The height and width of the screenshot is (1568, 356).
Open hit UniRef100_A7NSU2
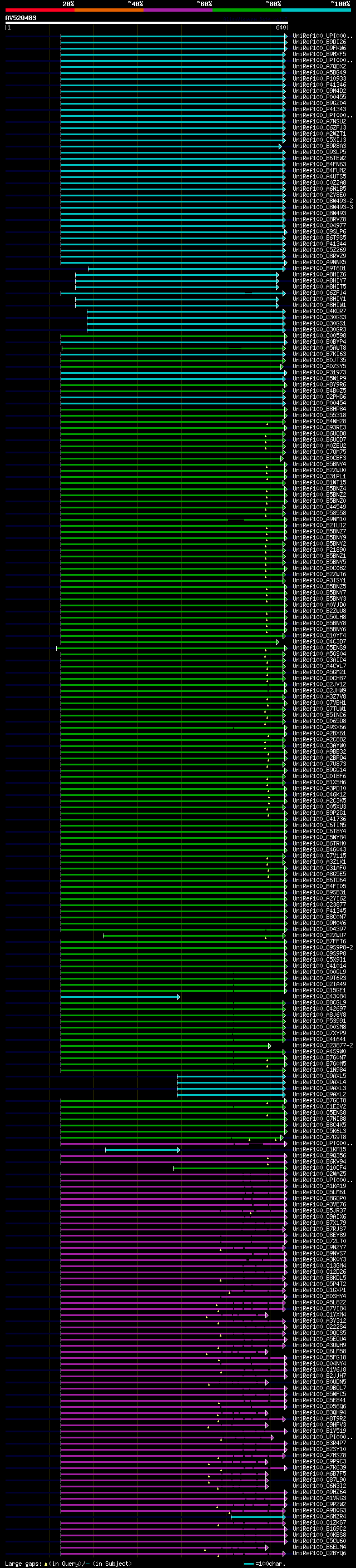pyautogui.click(x=319, y=121)
